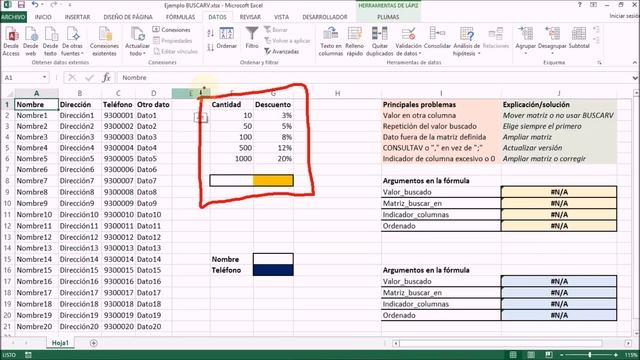The width and height of the screenshot is (640, 360).
Task: Open Avanzadas filter options
Action: 282,51
